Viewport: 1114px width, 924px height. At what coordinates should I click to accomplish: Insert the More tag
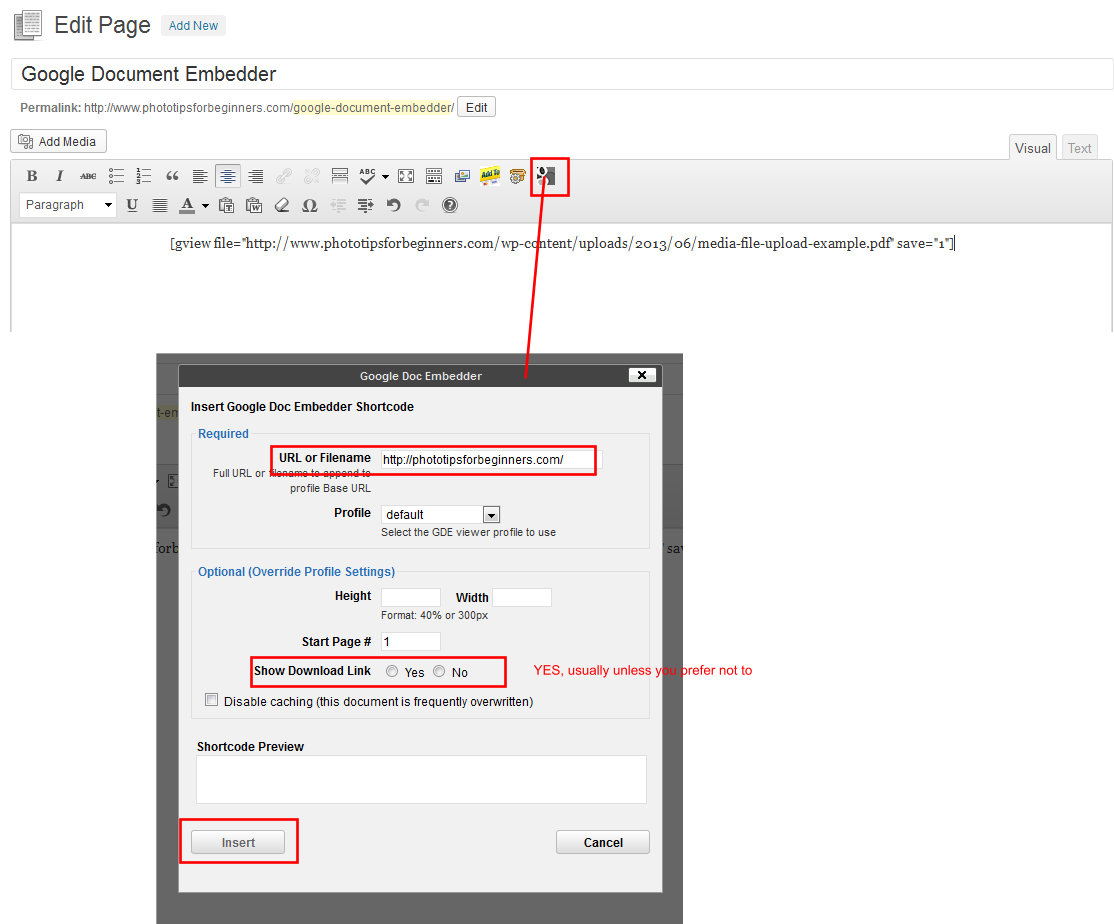pos(340,176)
